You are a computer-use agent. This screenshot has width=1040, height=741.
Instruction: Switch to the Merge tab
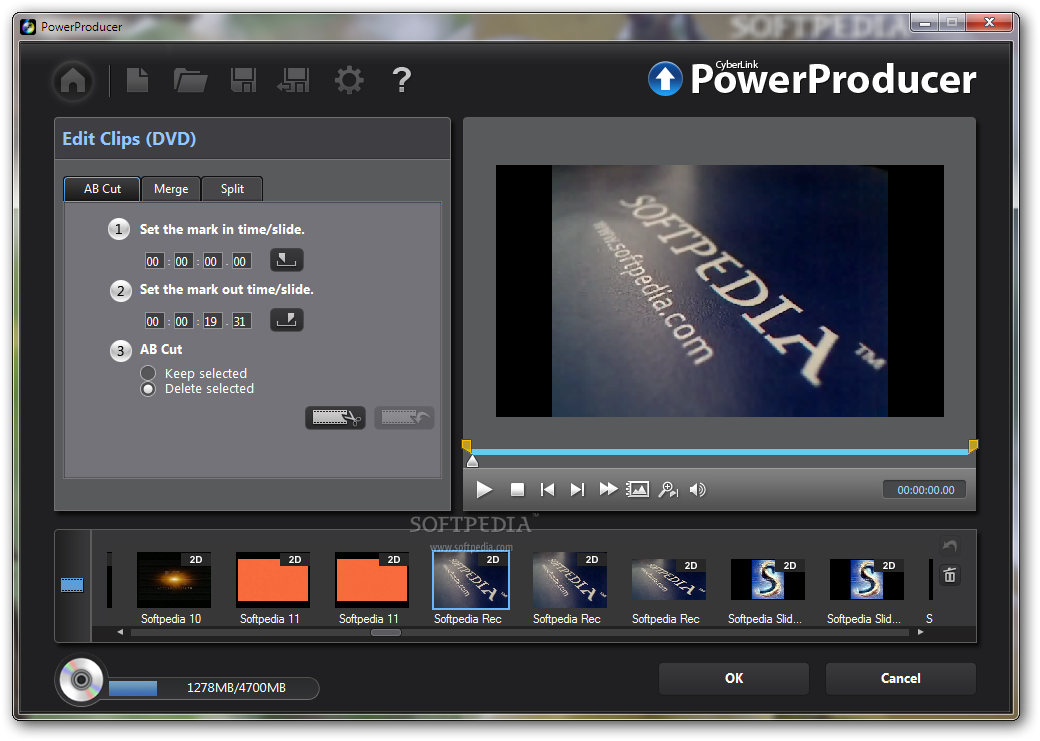171,189
